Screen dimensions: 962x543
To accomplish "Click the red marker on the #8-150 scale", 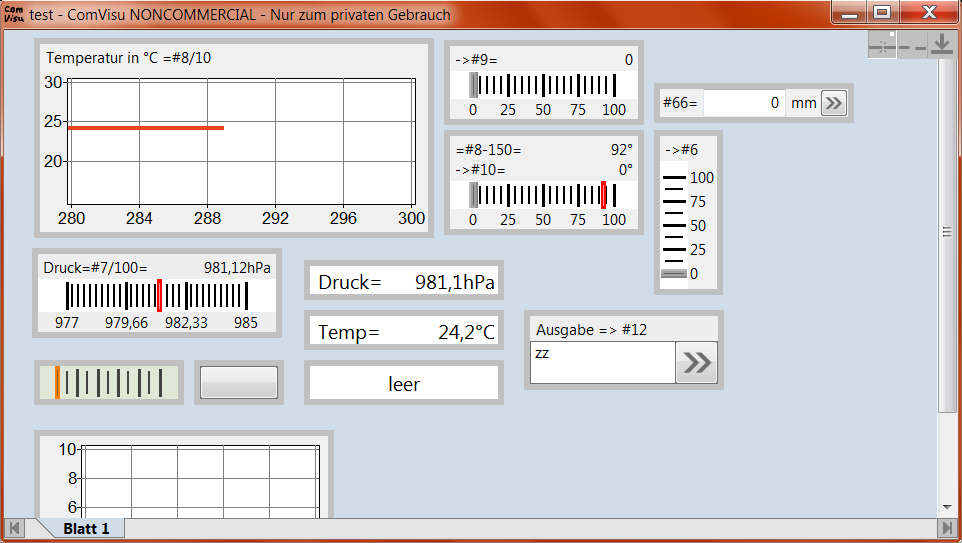I will tap(604, 195).
